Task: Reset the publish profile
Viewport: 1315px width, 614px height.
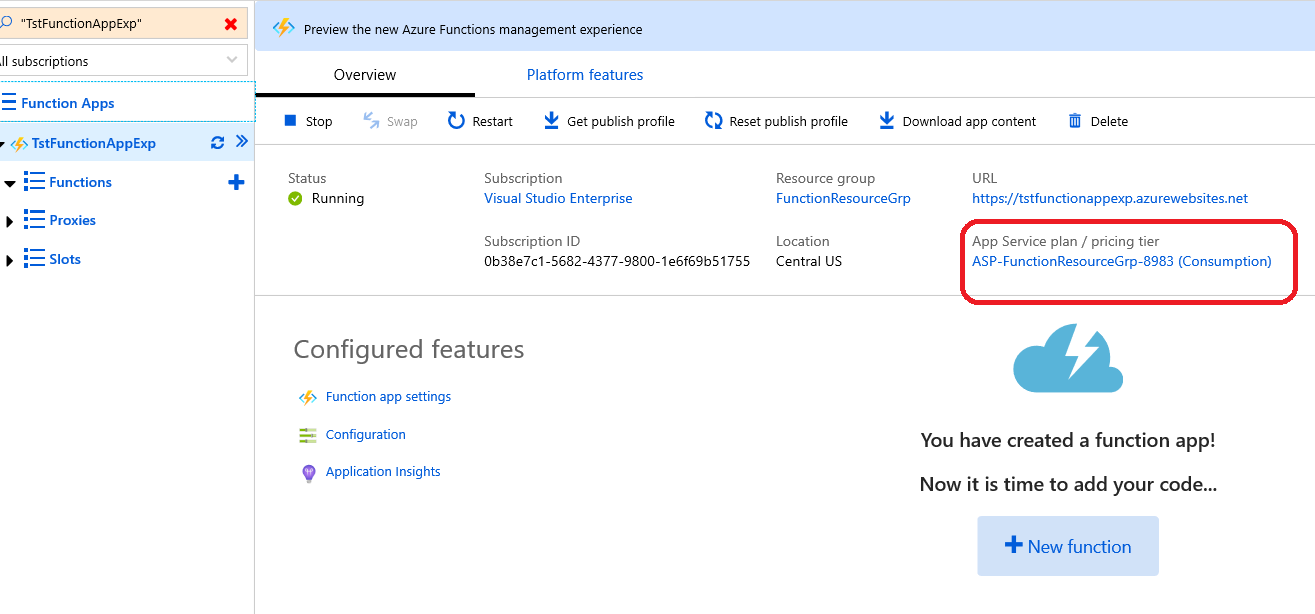Action: coord(776,121)
